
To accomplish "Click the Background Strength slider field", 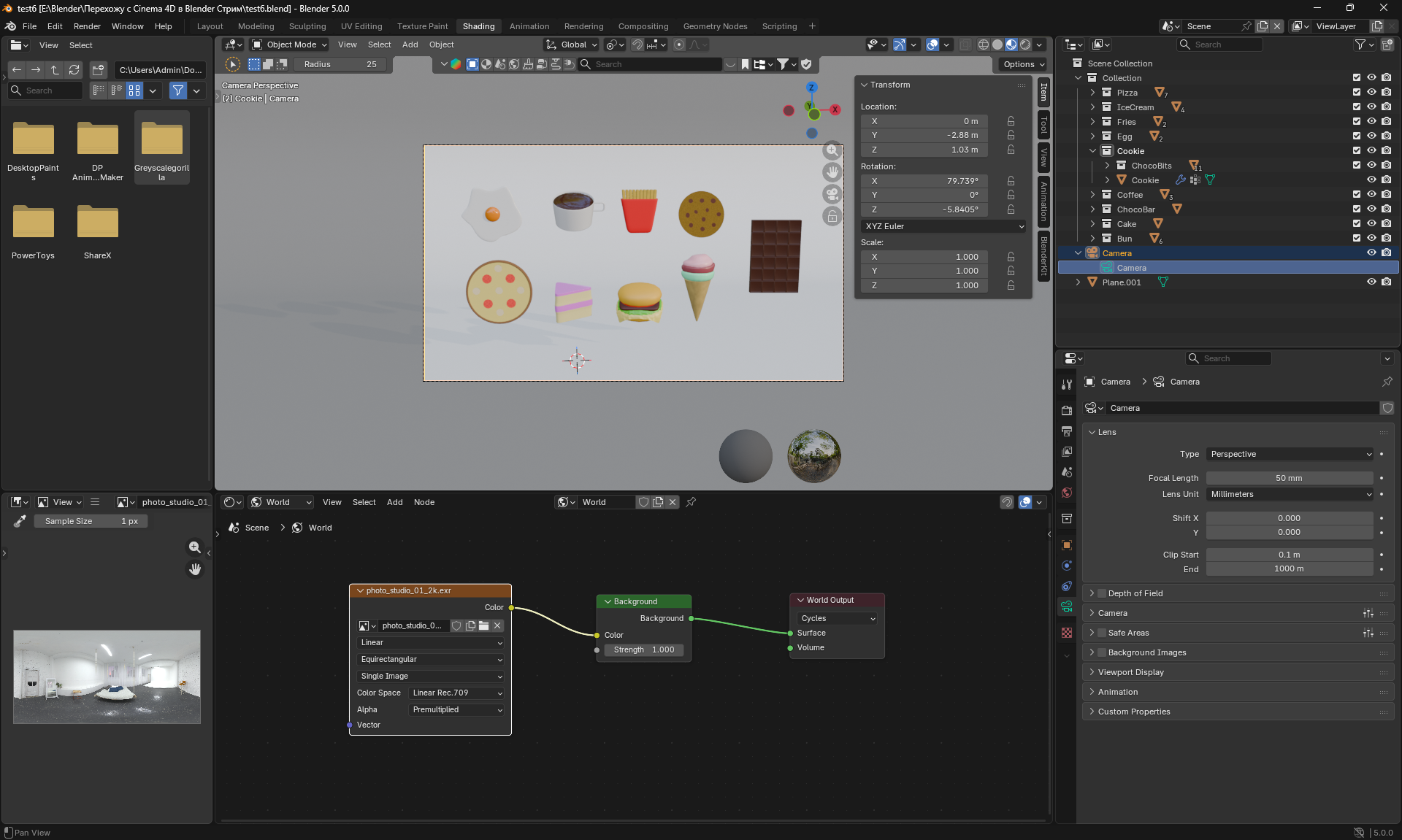I will click(x=644, y=650).
